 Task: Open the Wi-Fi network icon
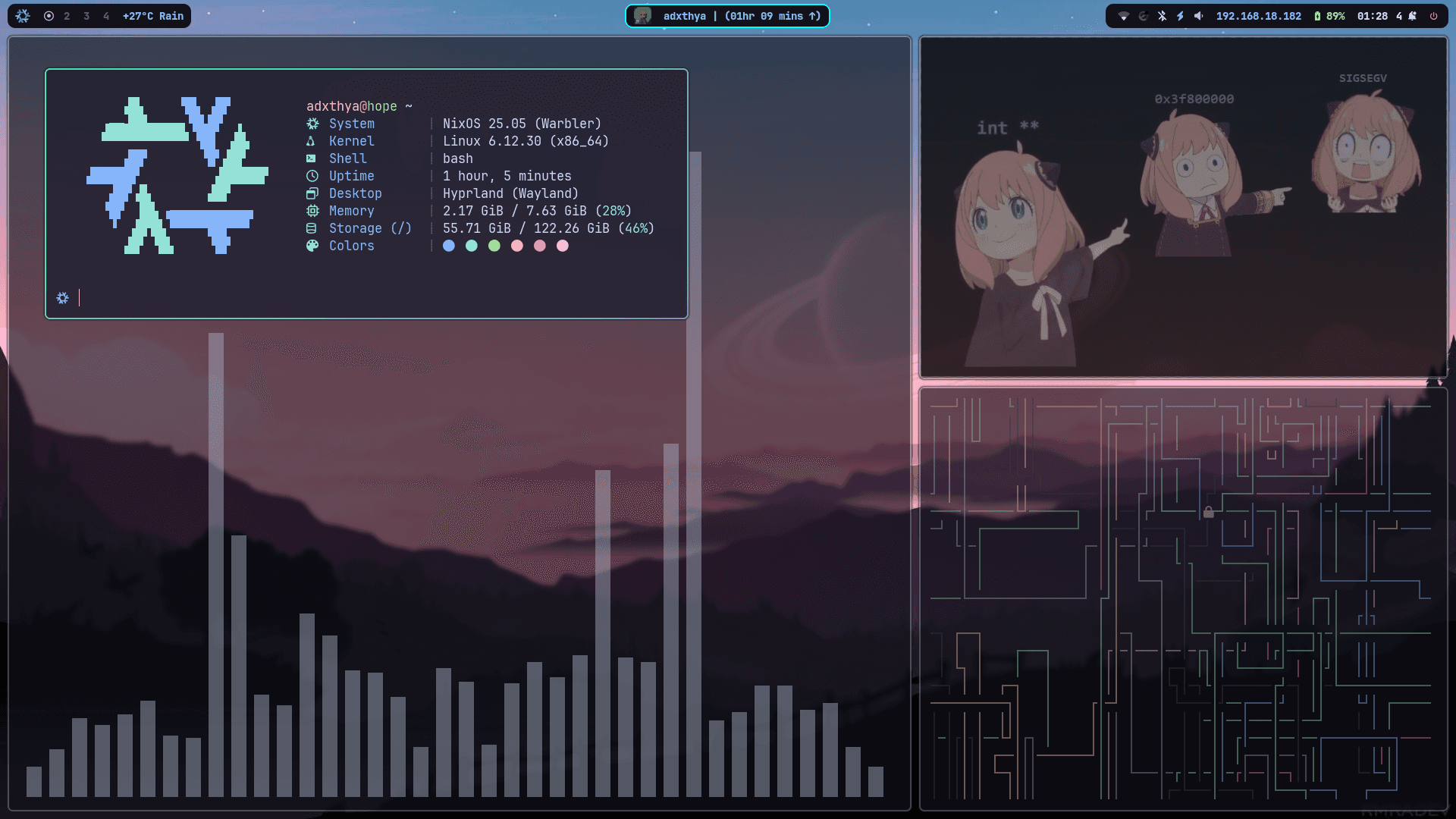[x=1124, y=16]
